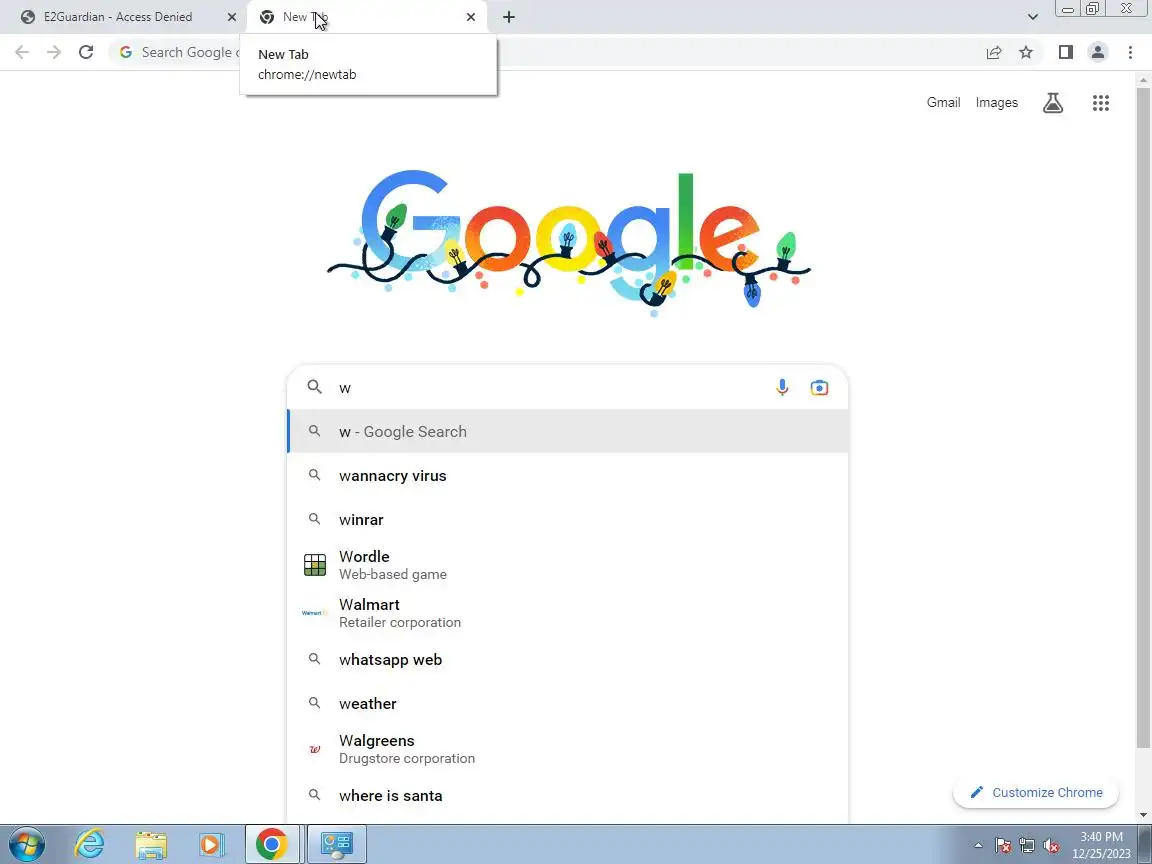
Task: Open the control panel taskbar item
Action: coord(336,844)
